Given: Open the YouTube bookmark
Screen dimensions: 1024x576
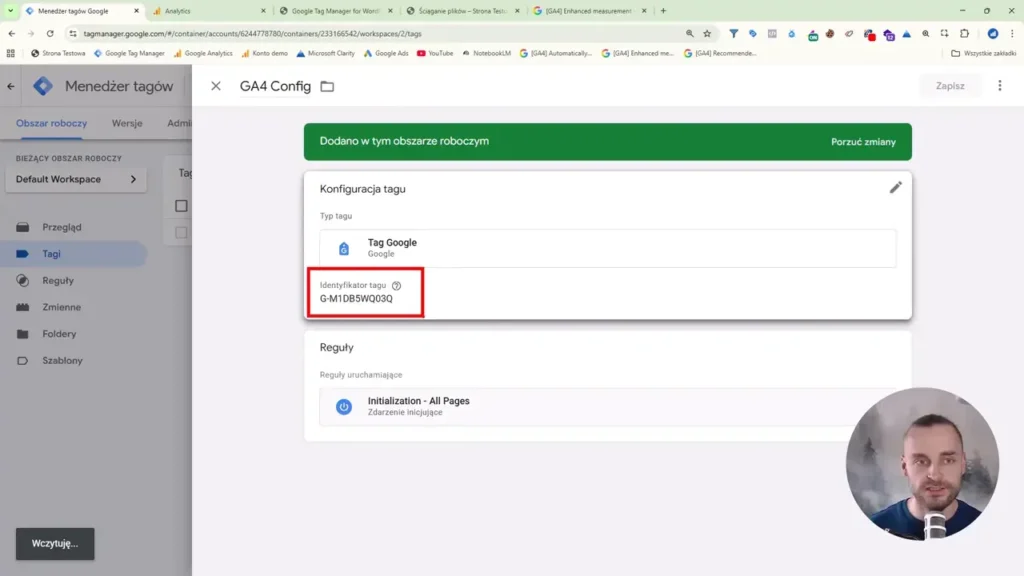Looking at the screenshot, I should (x=435, y=54).
